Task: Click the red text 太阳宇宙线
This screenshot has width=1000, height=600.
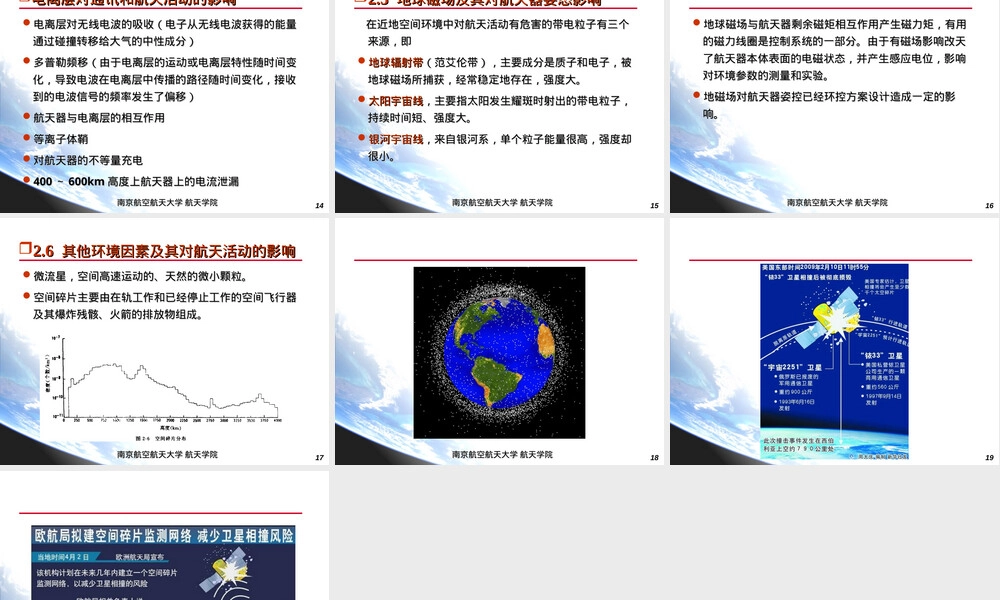Action: pyautogui.click(x=396, y=101)
